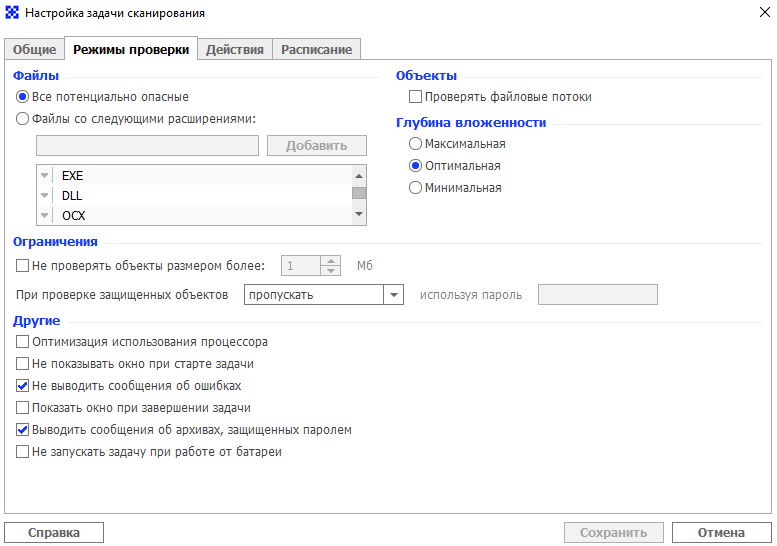This screenshot has height=546, width=777.
Task: Click the Справка button
Action: 54,533
